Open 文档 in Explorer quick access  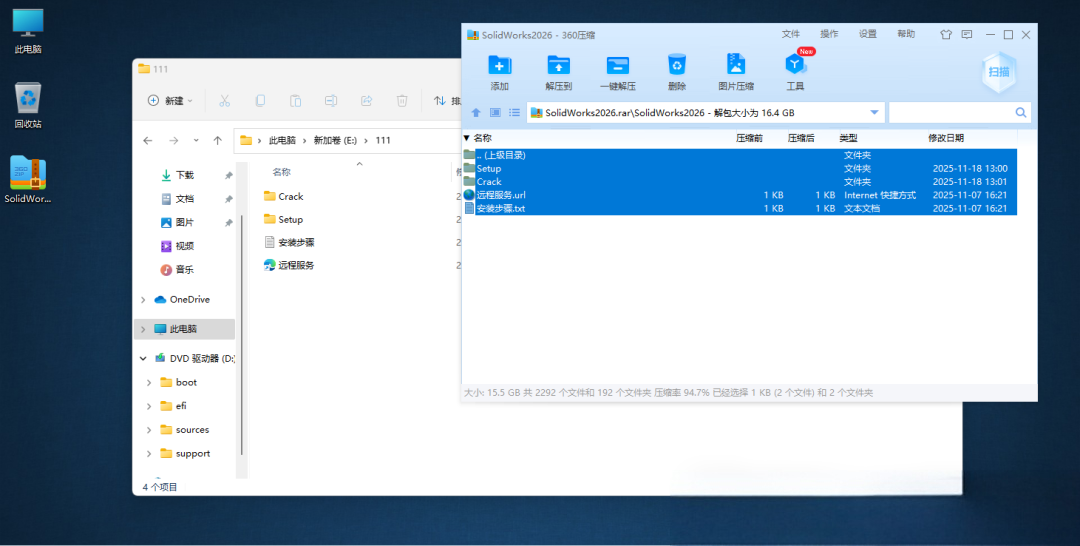(178, 199)
